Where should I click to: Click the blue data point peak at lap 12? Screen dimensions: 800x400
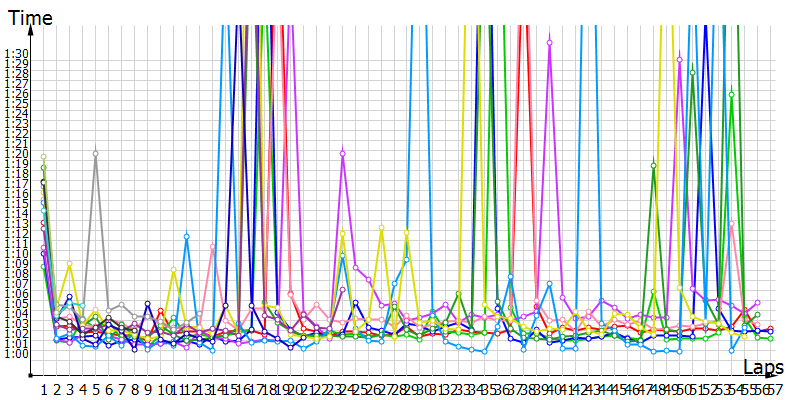186,236
